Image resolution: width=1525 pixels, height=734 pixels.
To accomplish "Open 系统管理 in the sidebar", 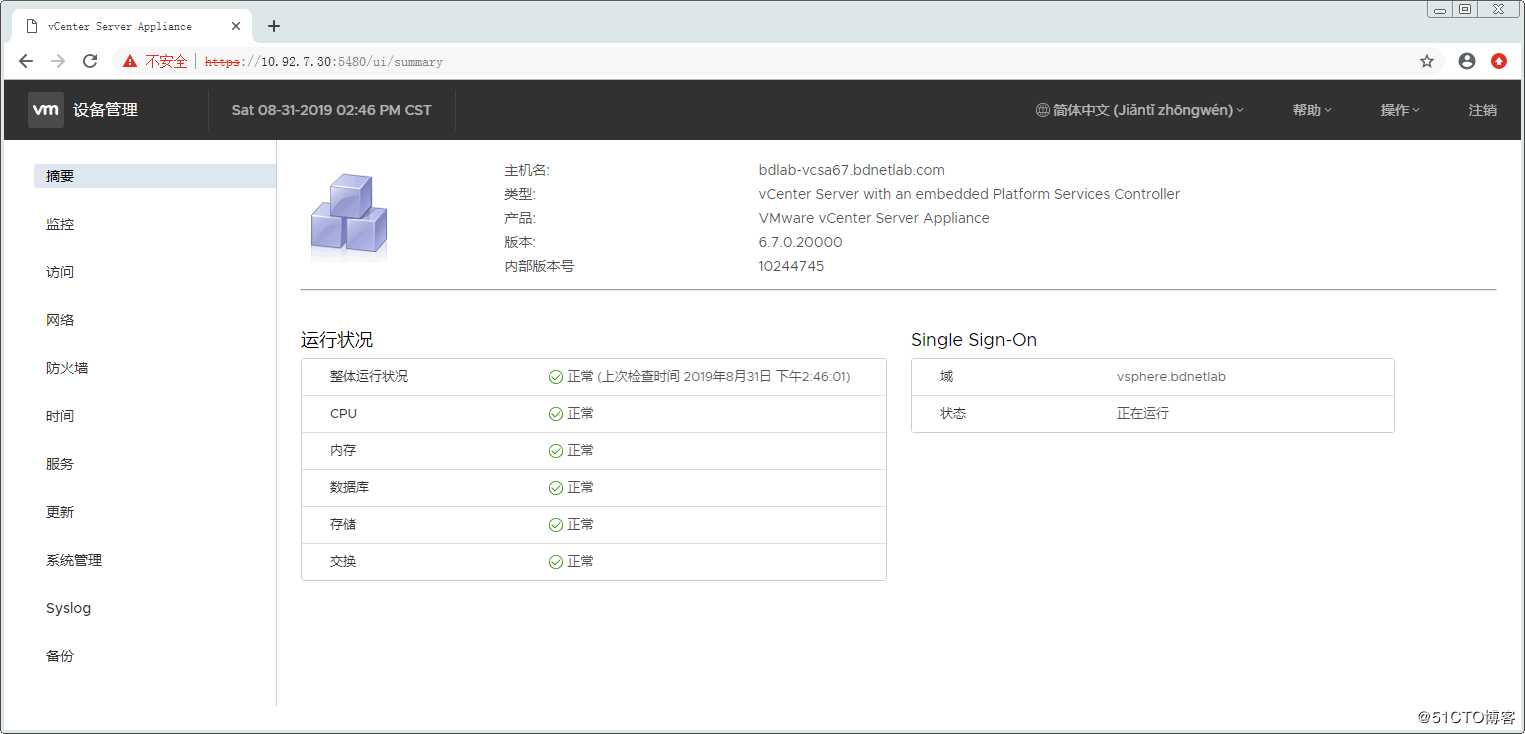I will pyautogui.click(x=74, y=560).
